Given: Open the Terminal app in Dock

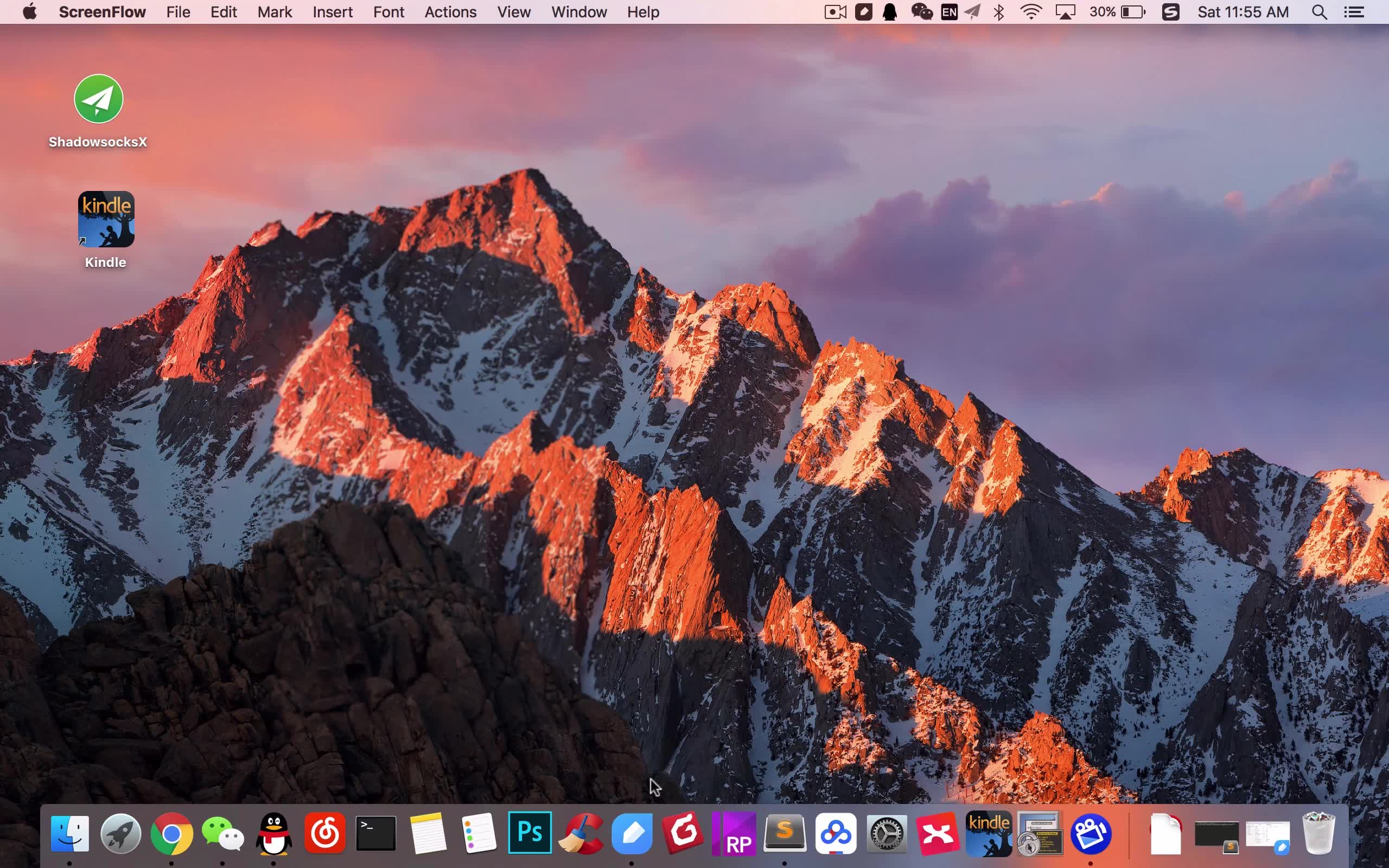Looking at the screenshot, I should coord(376,834).
